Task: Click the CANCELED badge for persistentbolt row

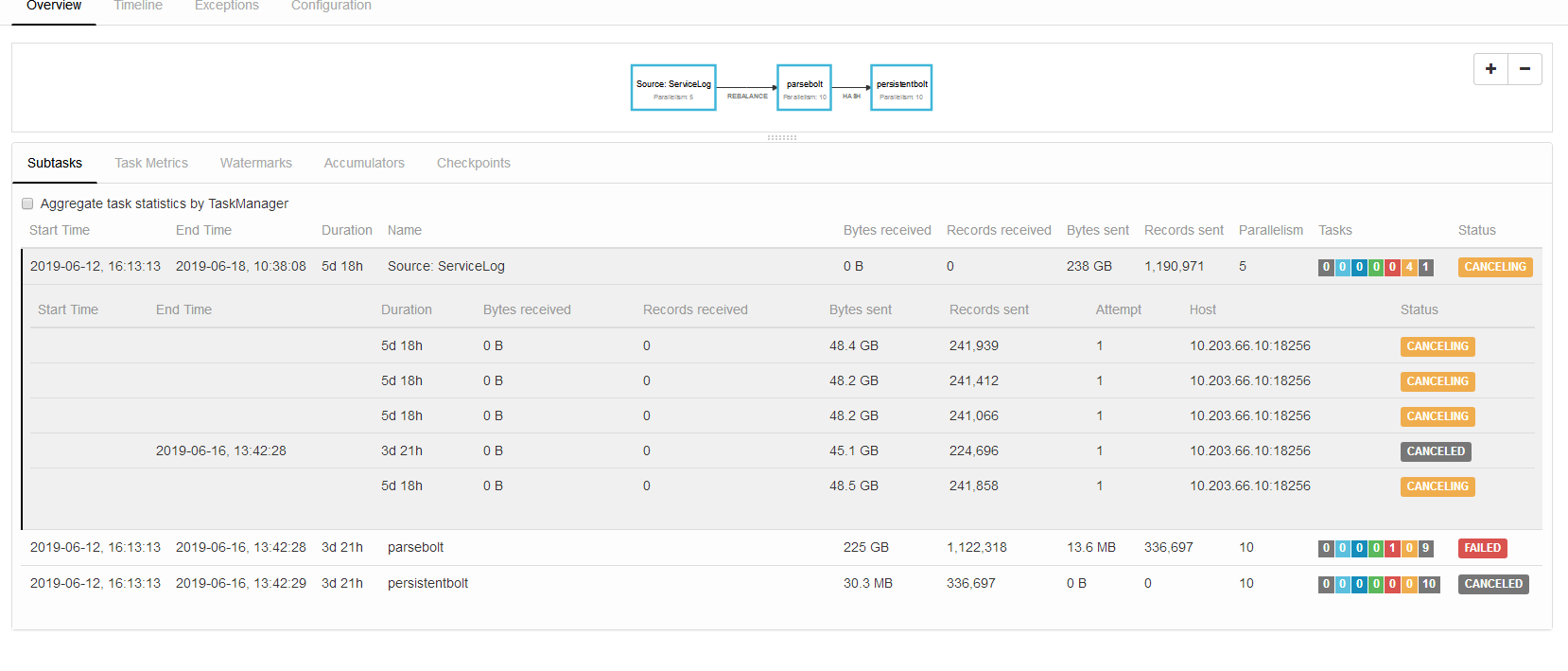Action: pyautogui.click(x=1492, y=584)
